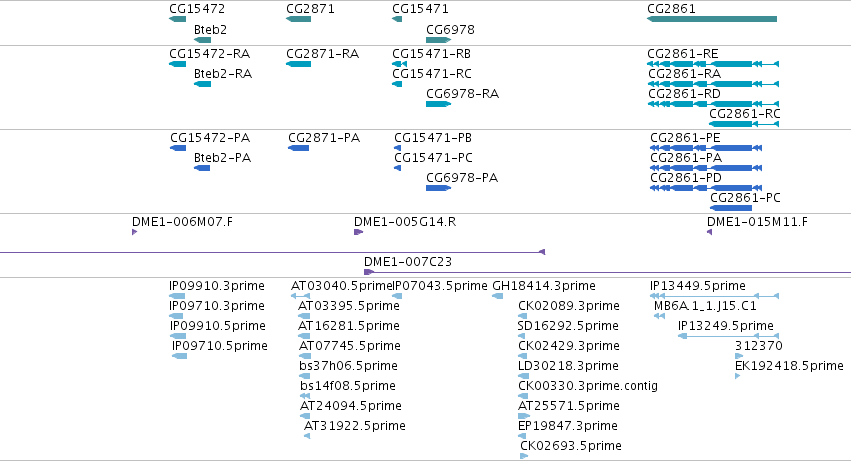Open the CG6978 gene label
851x461 pixels.
450,30
